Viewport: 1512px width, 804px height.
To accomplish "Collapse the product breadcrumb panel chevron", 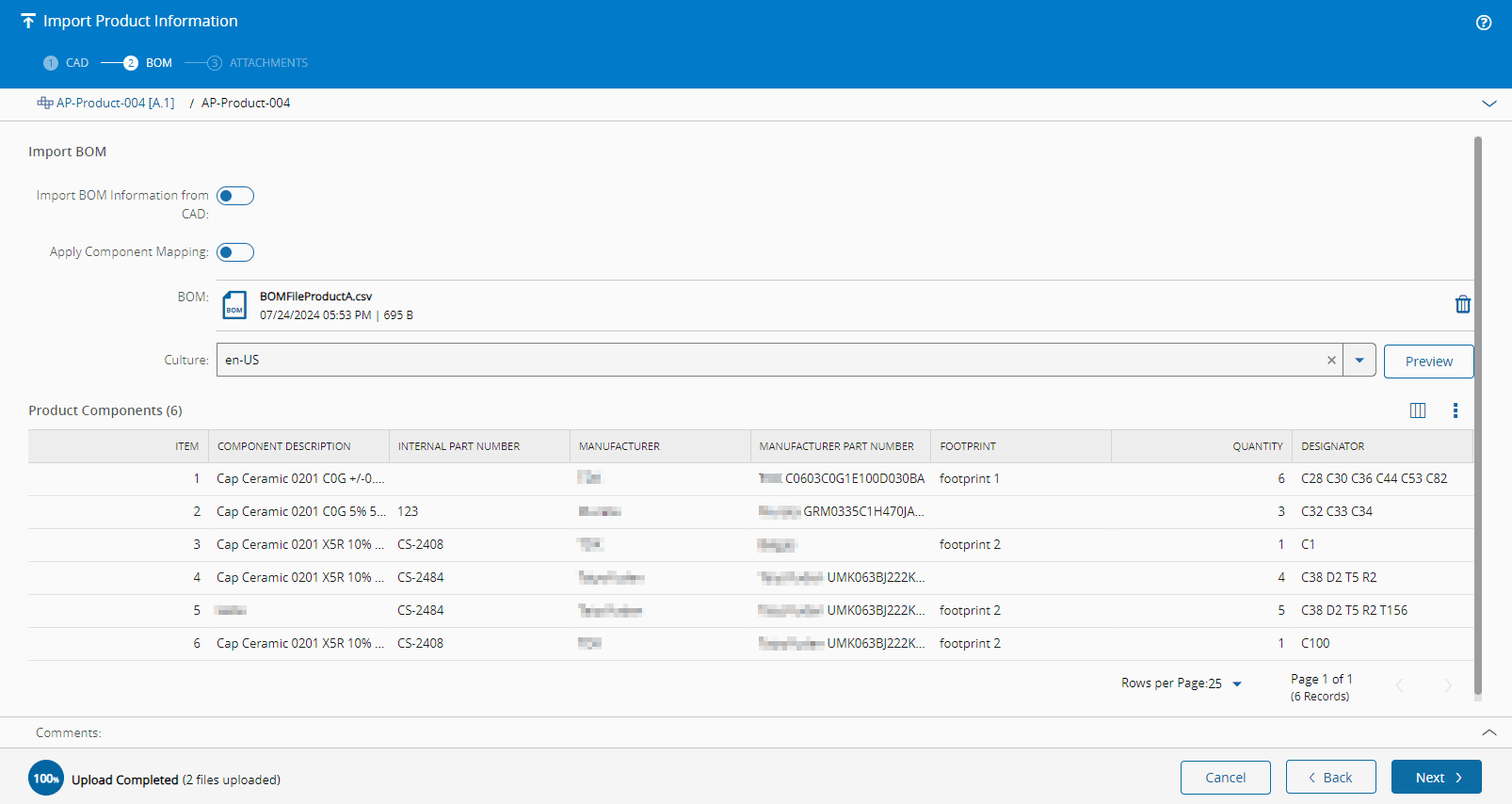I will coord(1488,104).
